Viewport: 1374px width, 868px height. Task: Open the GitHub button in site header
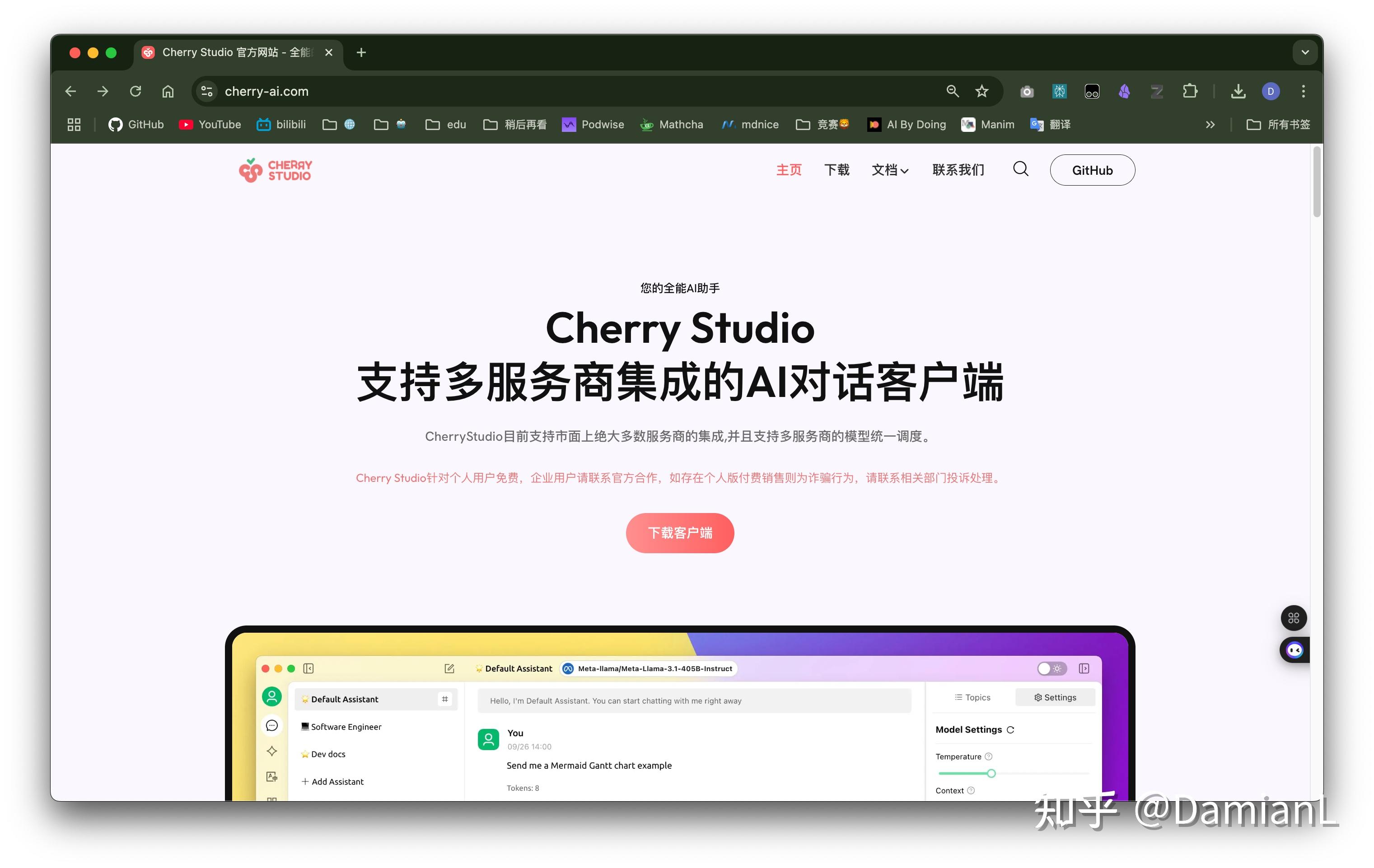point(1092,169)
